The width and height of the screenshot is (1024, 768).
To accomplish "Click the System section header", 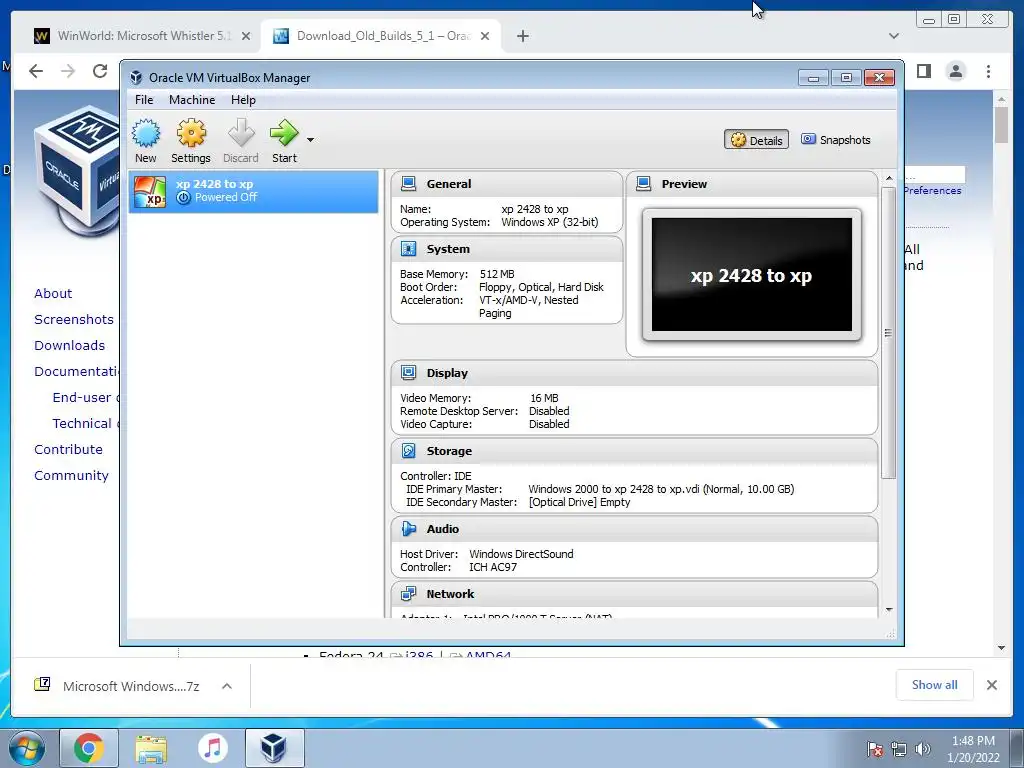I will 507,249.
